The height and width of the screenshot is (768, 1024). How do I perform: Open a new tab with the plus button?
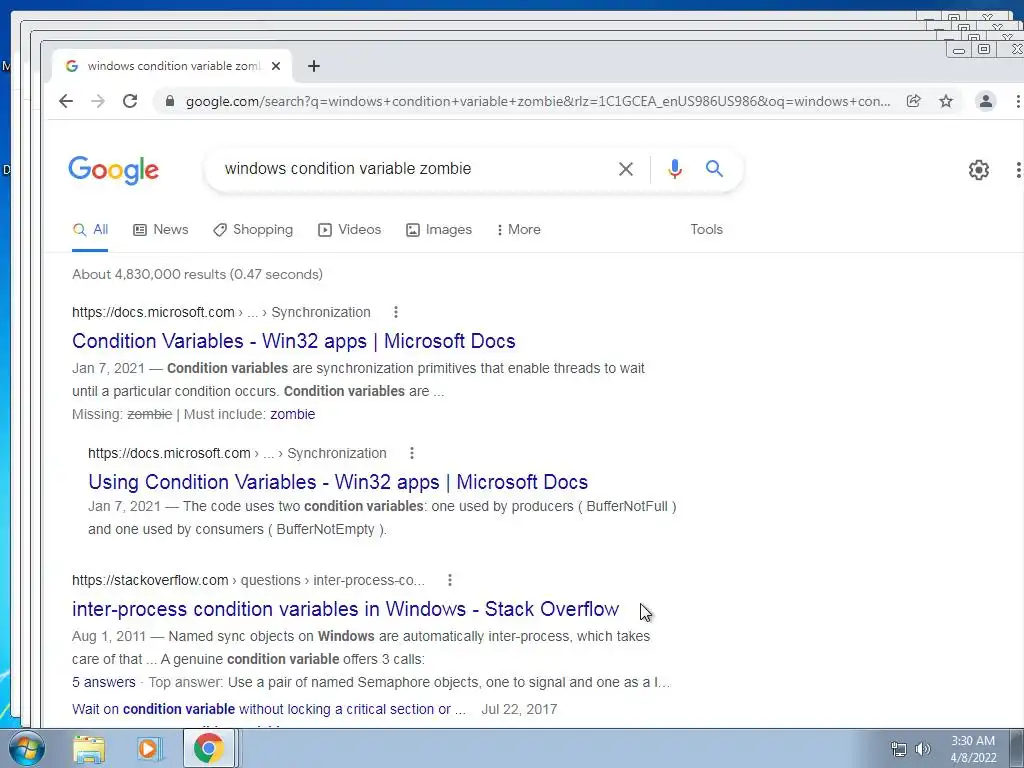313,66
